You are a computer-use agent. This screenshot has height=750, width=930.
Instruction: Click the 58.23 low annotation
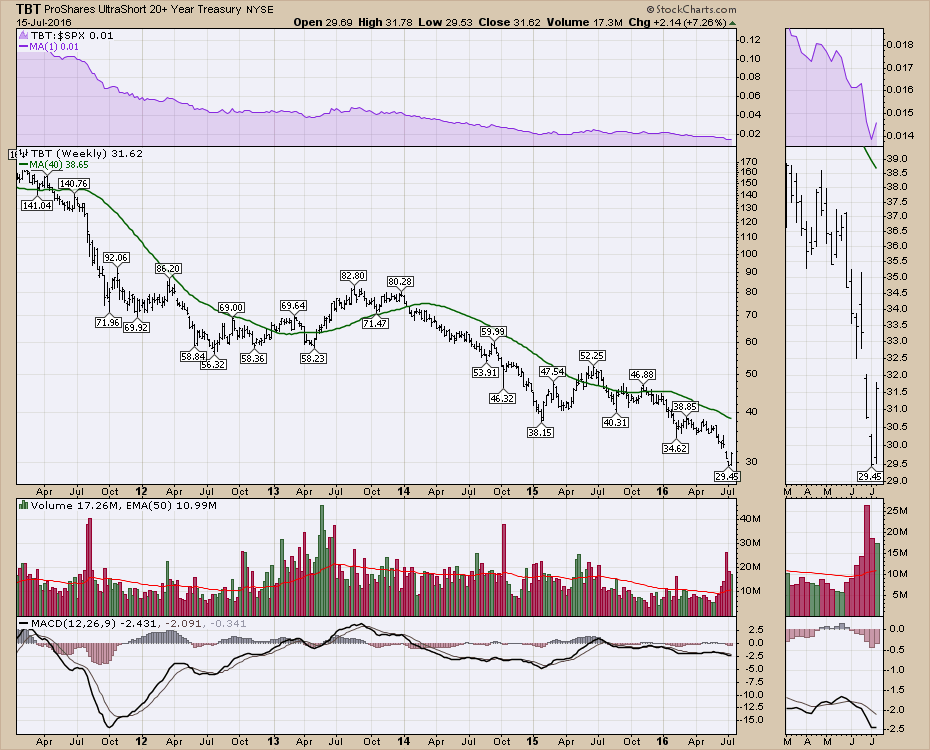[x=313, y=358]
